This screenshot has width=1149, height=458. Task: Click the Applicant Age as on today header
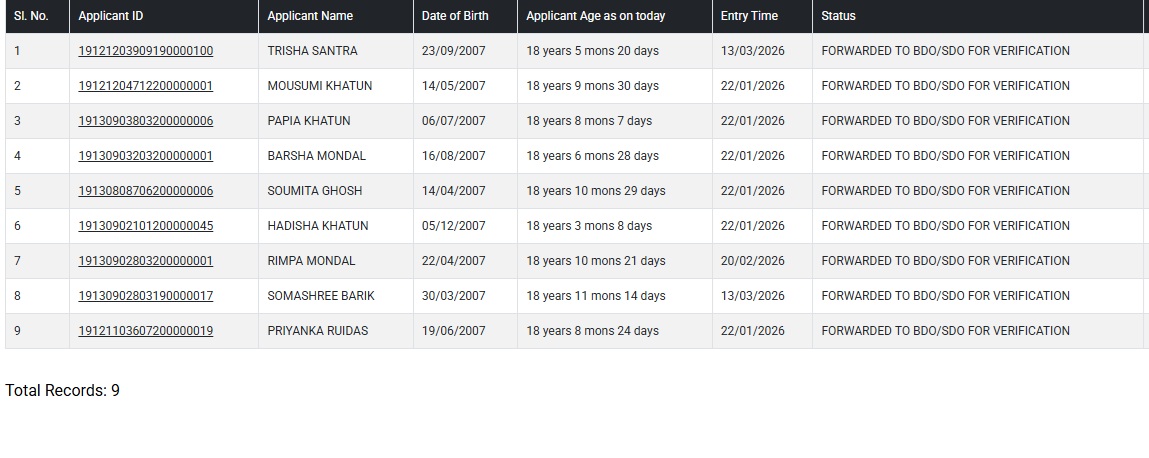click(x=595, y=16)
